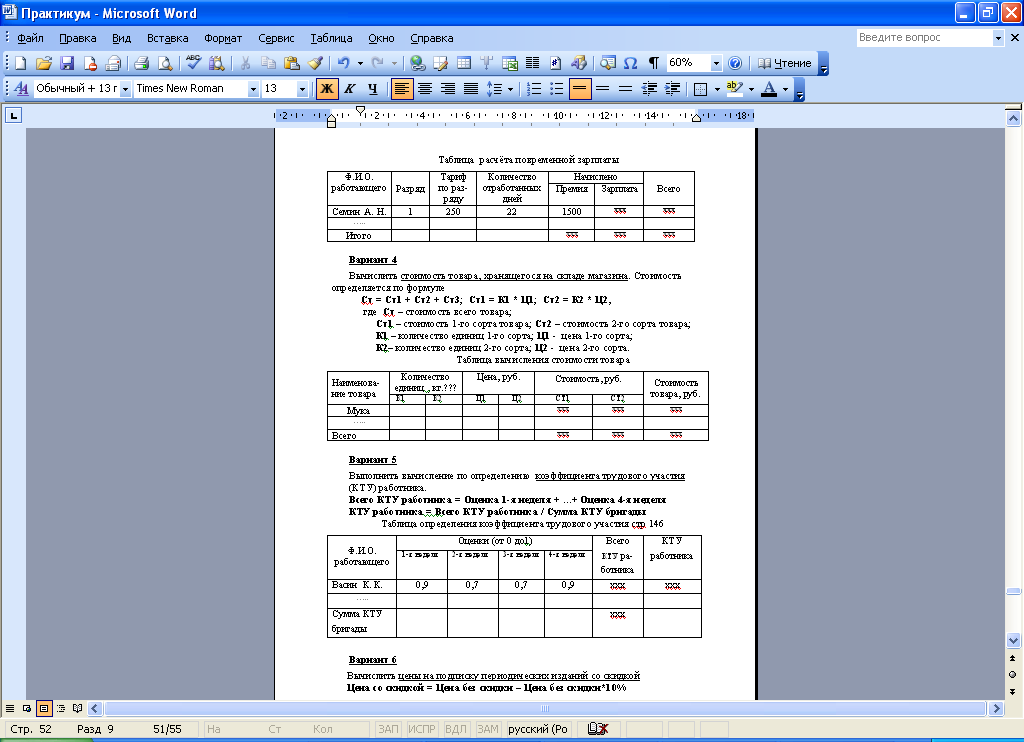Print the document with printer icon
Viewport: 1024px width, 742px height.
click(x=141, y=63)
